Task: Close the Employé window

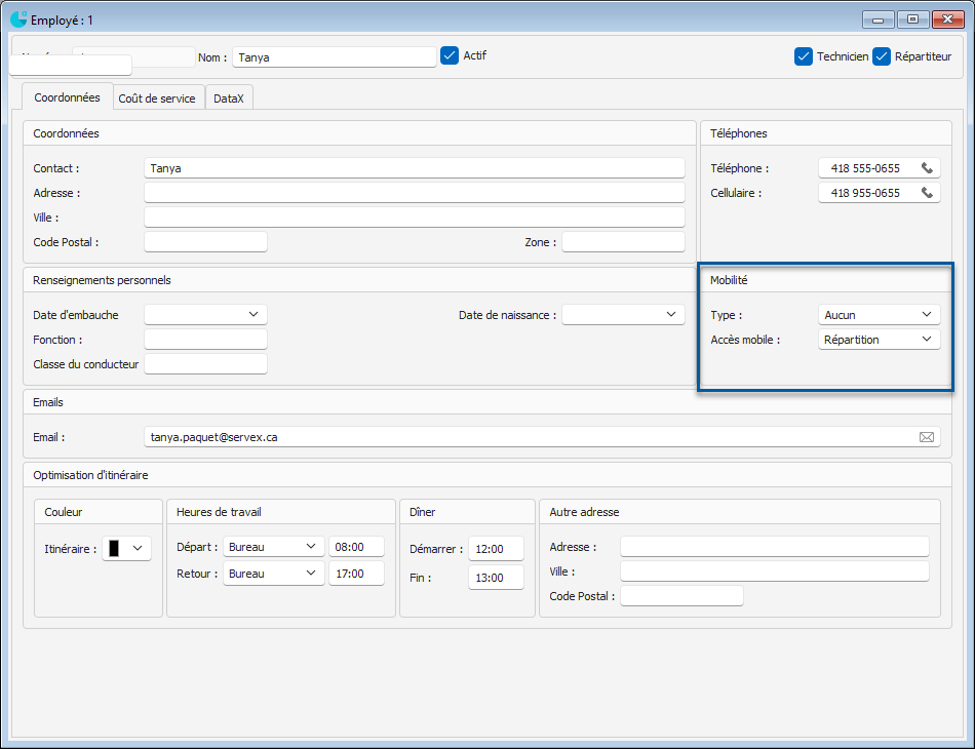Action: [948, 19]
